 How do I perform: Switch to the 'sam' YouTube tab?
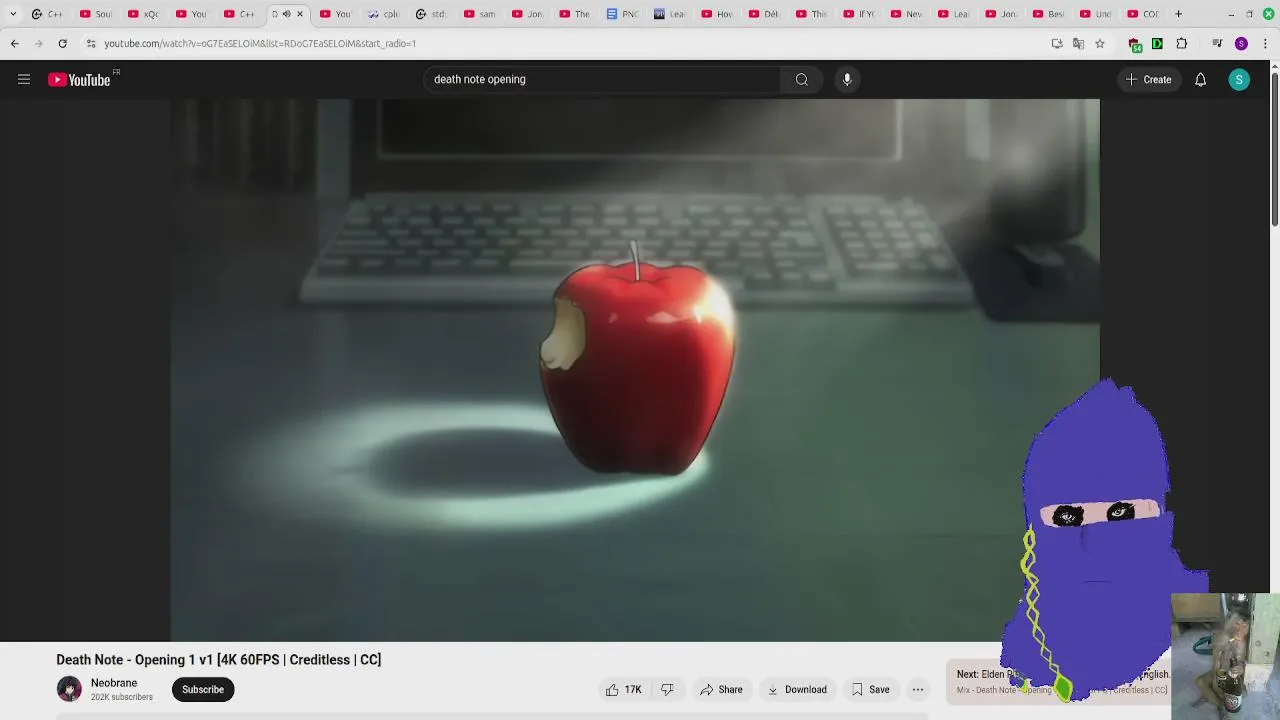(480, 14)
